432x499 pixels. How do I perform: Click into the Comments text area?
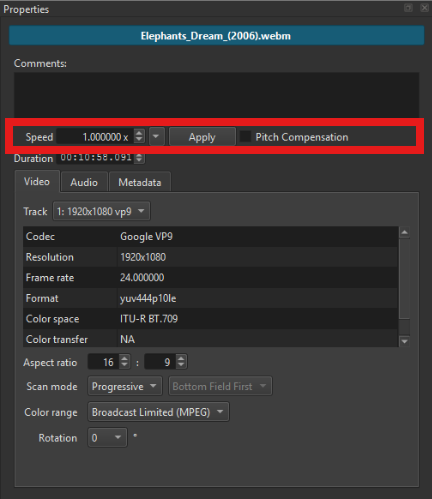(216, 95)
